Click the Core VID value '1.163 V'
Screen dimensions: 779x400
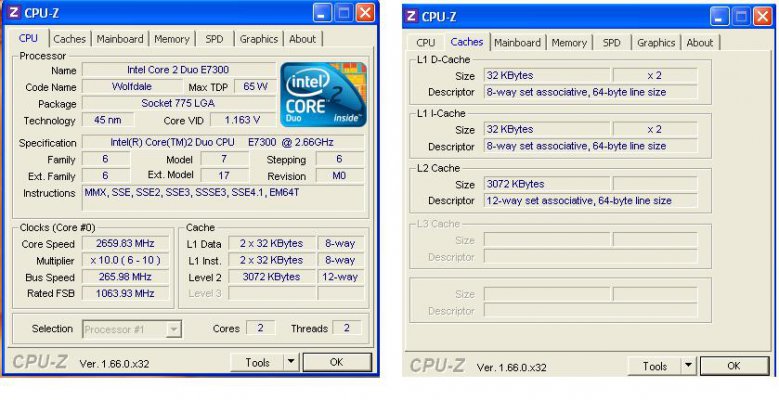pyautogui.click(x=242, y=120)
